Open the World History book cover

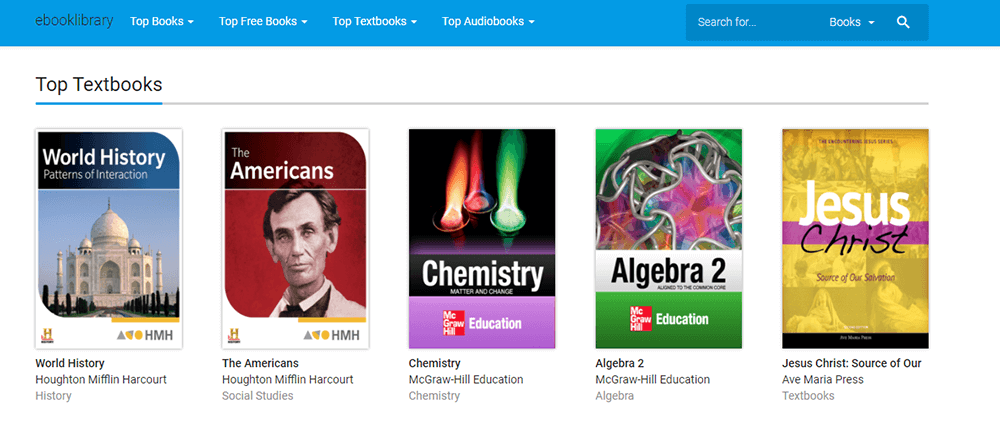coord(108,239)
